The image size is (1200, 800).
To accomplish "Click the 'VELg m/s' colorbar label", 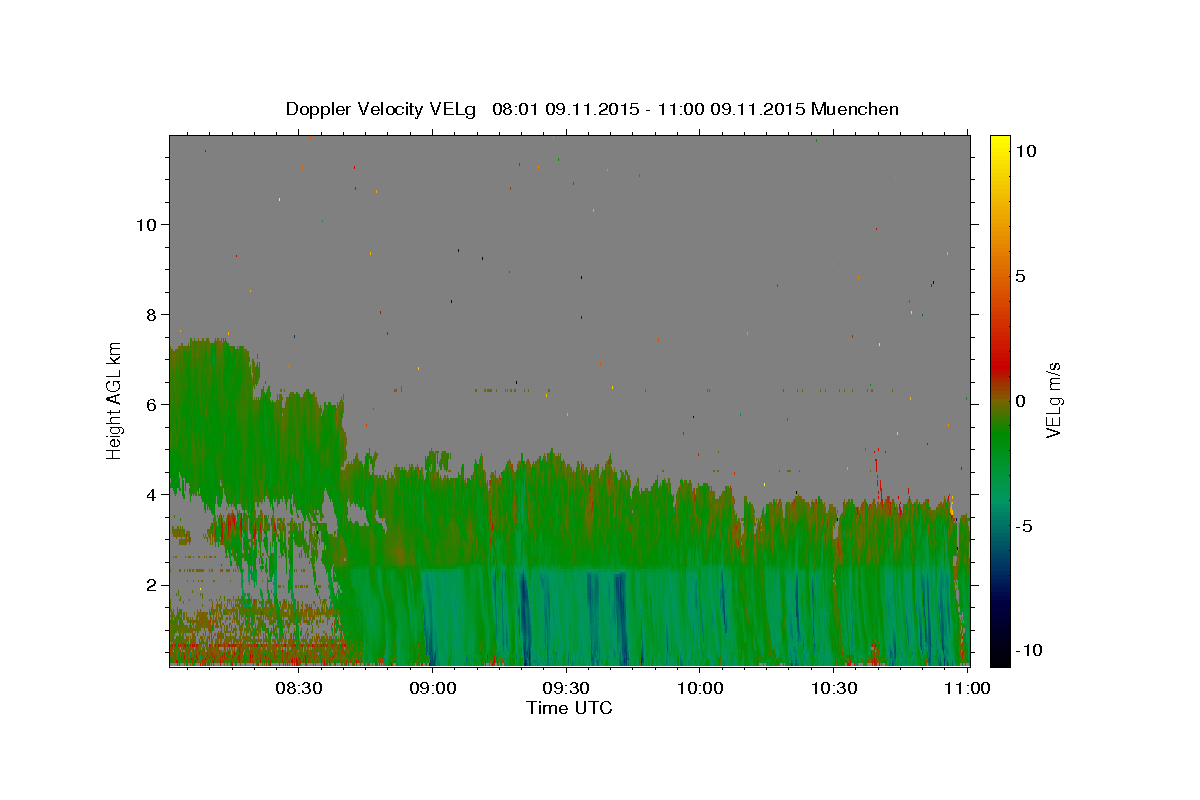I will click(1053, 400).
